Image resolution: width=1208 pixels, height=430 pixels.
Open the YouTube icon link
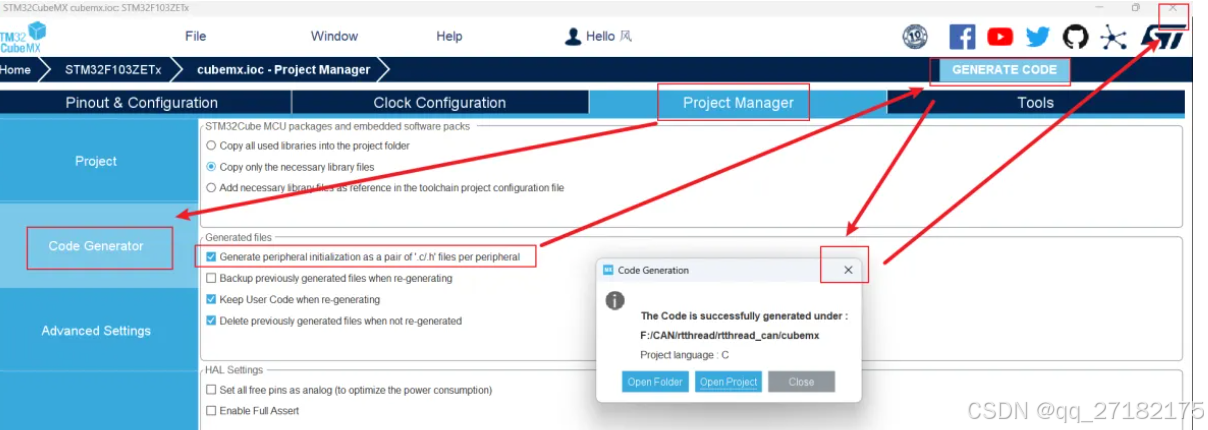click(1000, 37)
